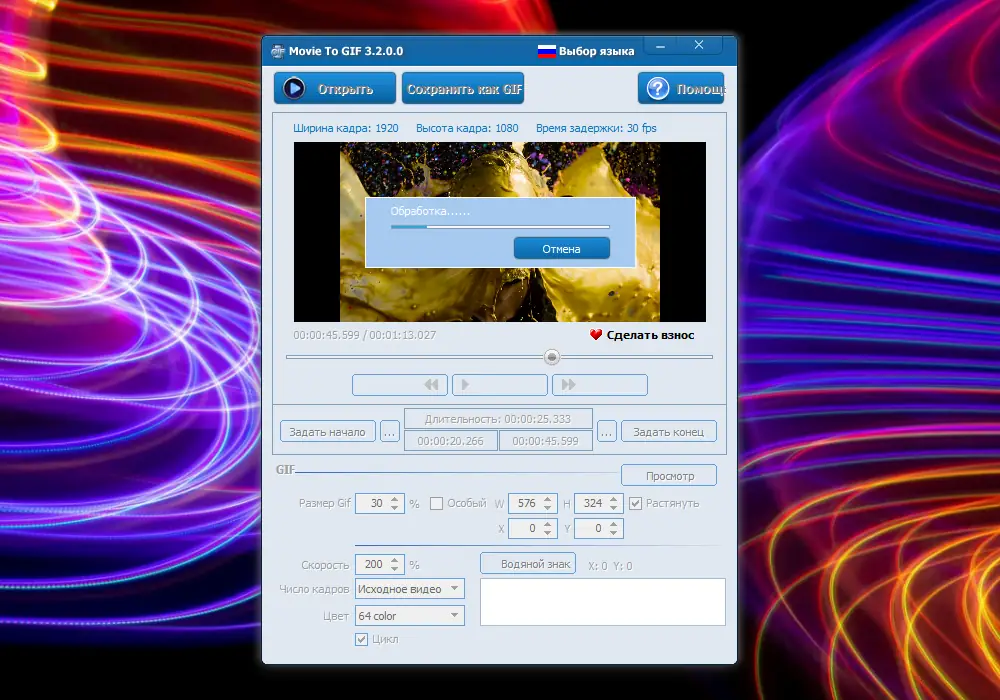Click the Высота кадра: 1080 label
1000x700 pixels.
click(467, 128)
